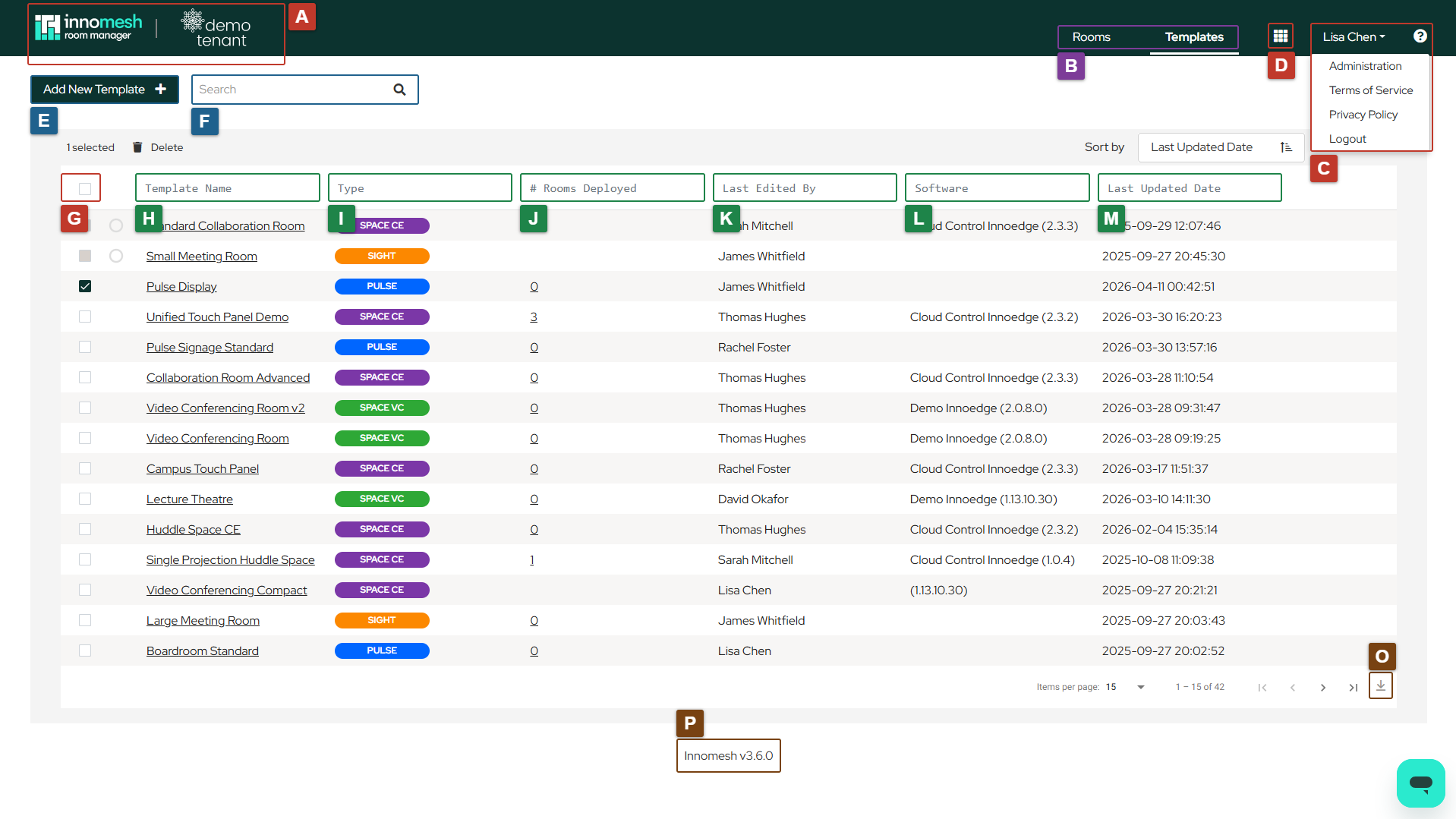Viewport: 1456px width, 819px height.
Task: Go to last page icon
Action: coord(1354,687)
